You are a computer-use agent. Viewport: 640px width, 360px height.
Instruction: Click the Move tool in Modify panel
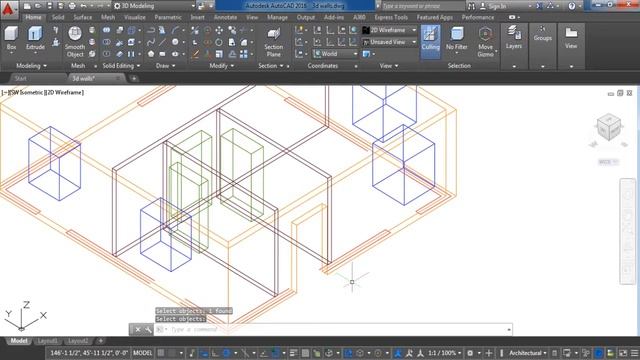219,30
